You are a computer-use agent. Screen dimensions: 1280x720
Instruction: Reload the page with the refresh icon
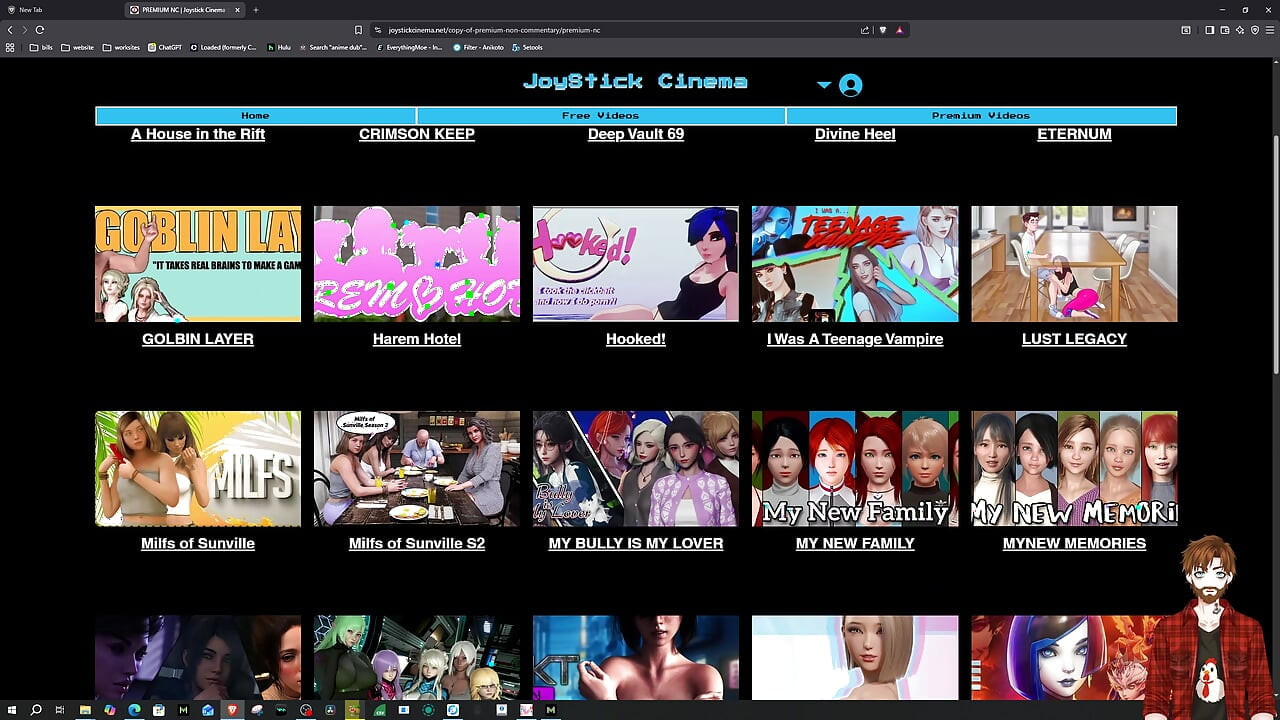pyautogui.click(x=40, y=30)
